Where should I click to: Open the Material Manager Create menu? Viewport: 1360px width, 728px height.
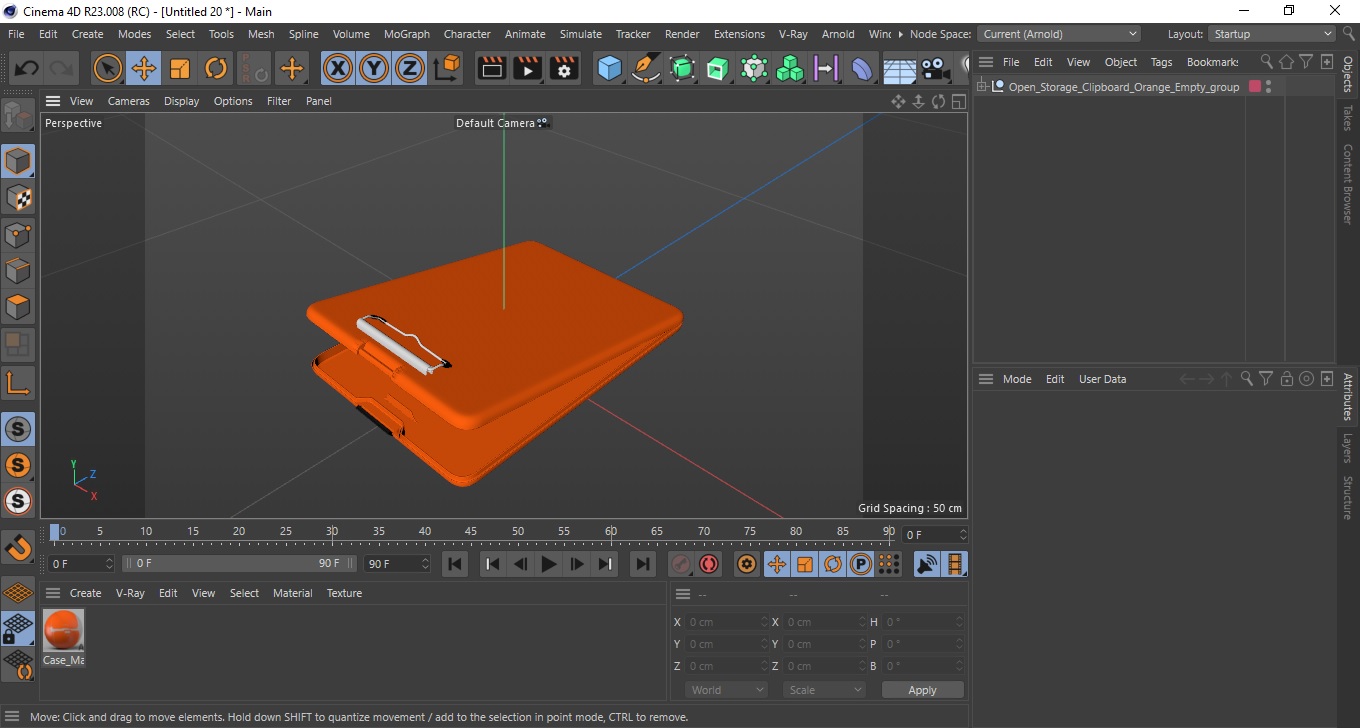click(x=85, y=593)
